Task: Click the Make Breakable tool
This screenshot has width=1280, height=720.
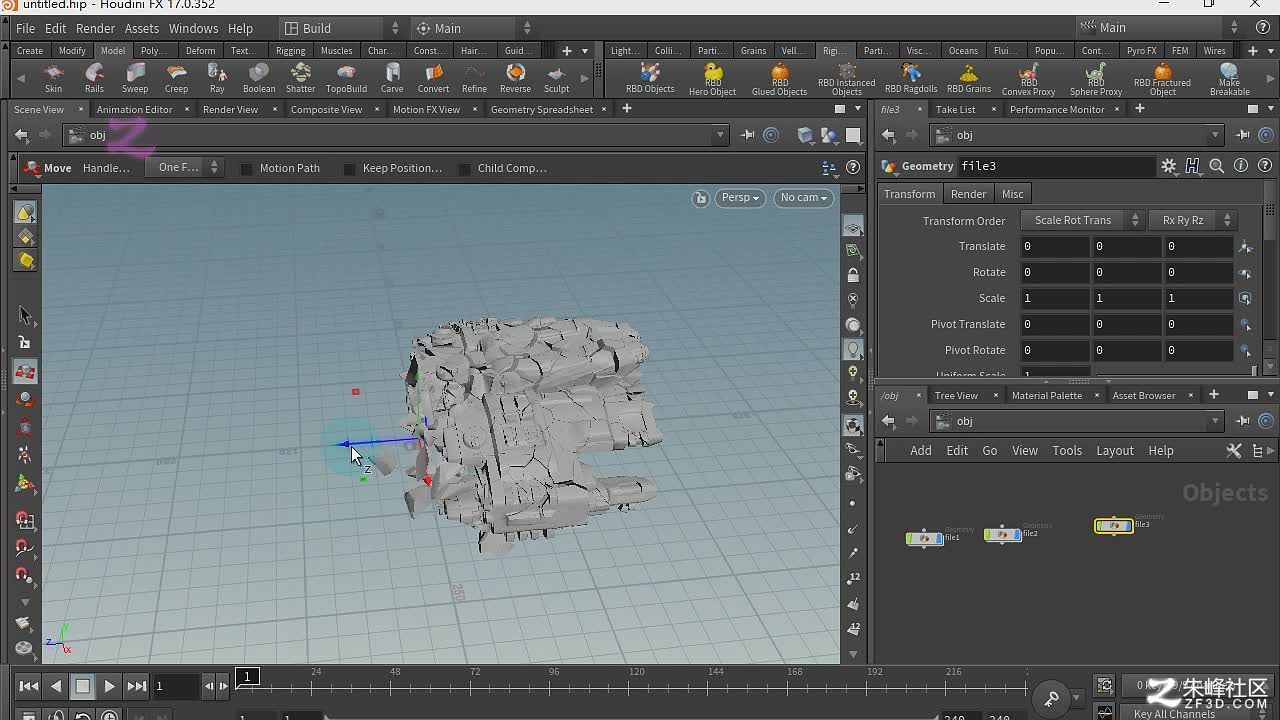Action: coord(1229,79)
